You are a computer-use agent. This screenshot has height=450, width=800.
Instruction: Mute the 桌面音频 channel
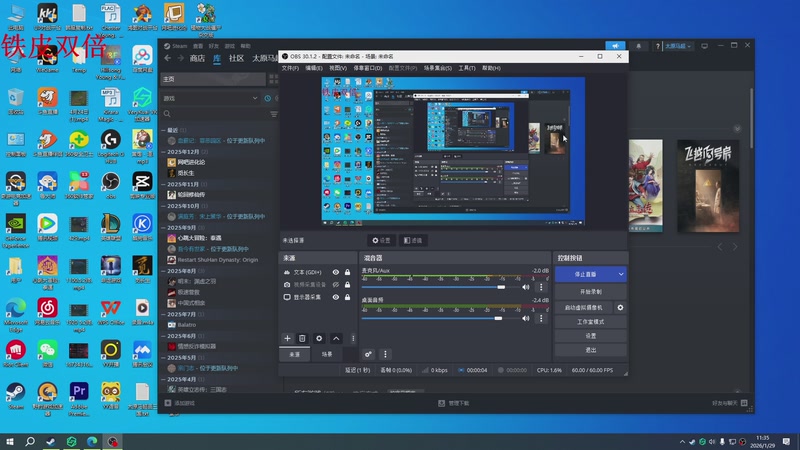click(526, 318)
